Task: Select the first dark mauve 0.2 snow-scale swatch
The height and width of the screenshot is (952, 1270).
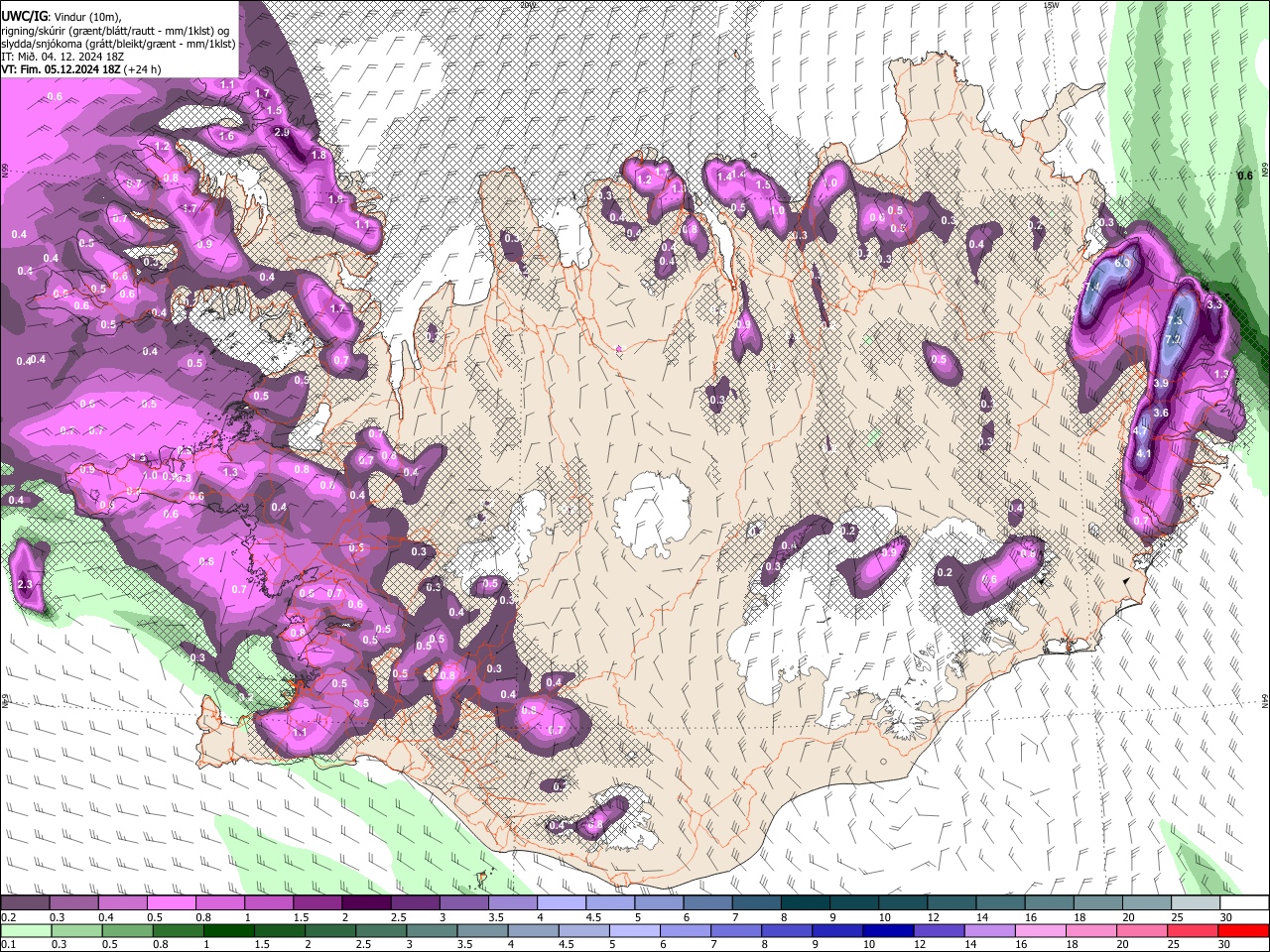Action: (25, 903)
